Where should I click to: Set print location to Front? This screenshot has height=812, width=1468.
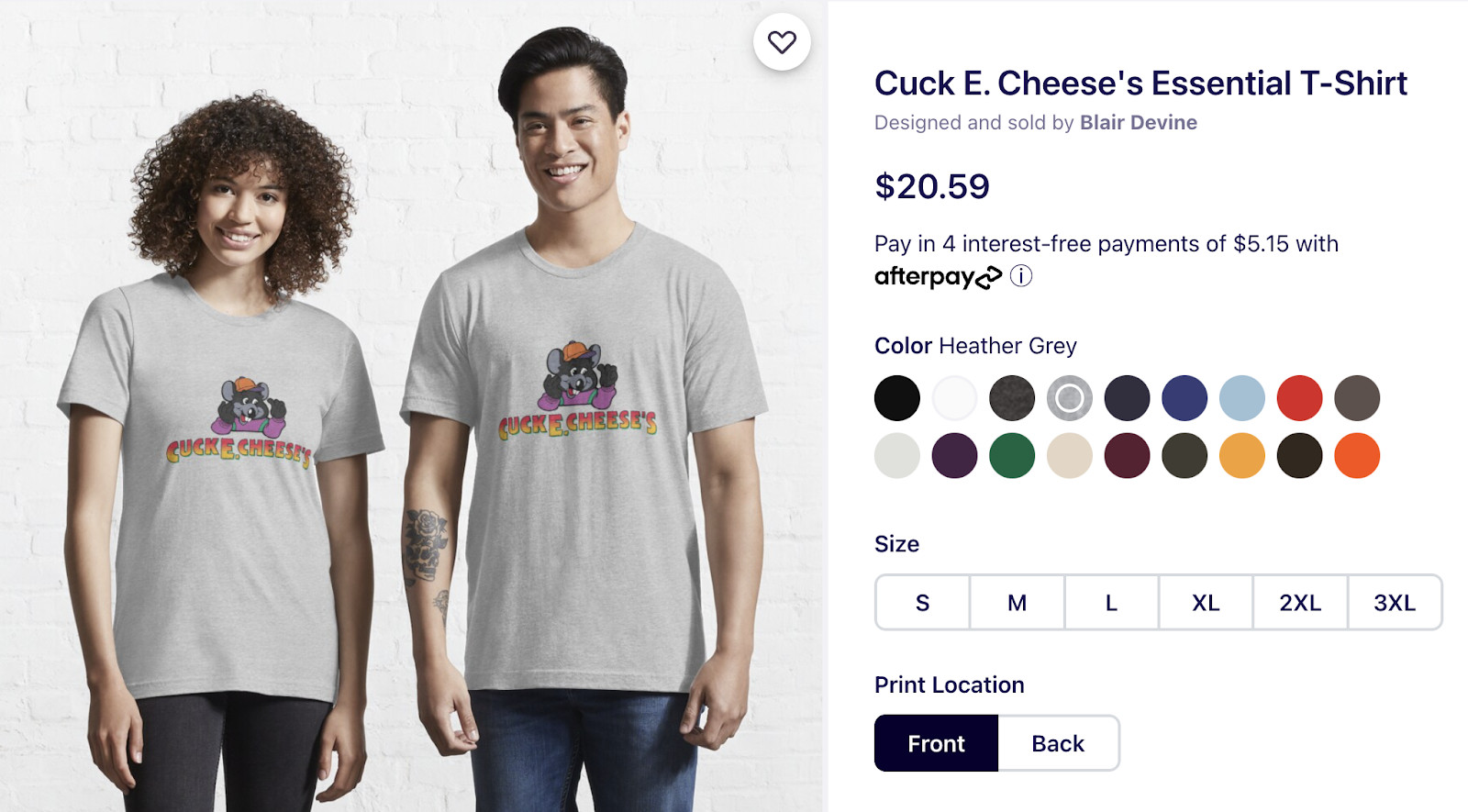coord(936,743)
